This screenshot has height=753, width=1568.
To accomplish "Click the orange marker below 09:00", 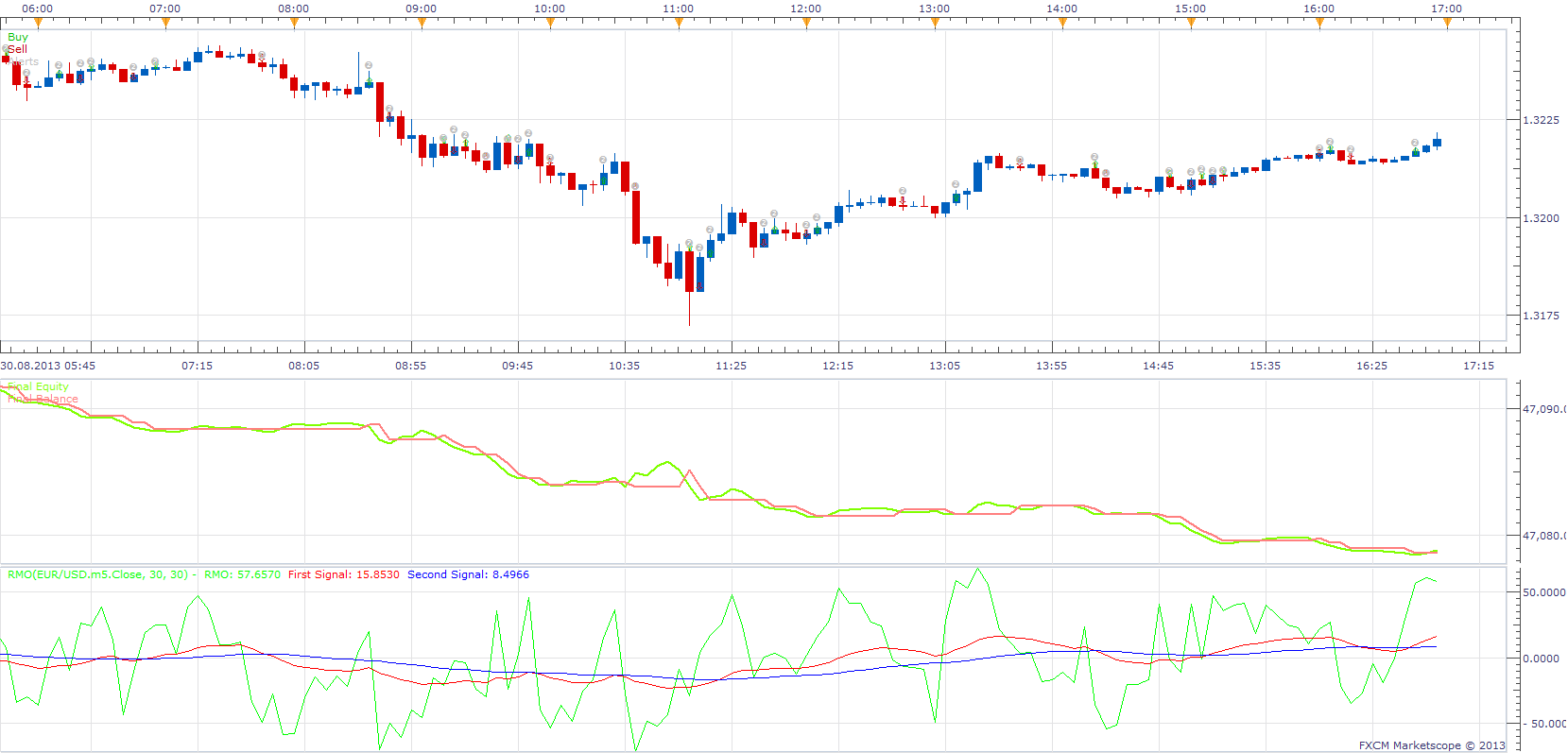I will pos(422,23).
